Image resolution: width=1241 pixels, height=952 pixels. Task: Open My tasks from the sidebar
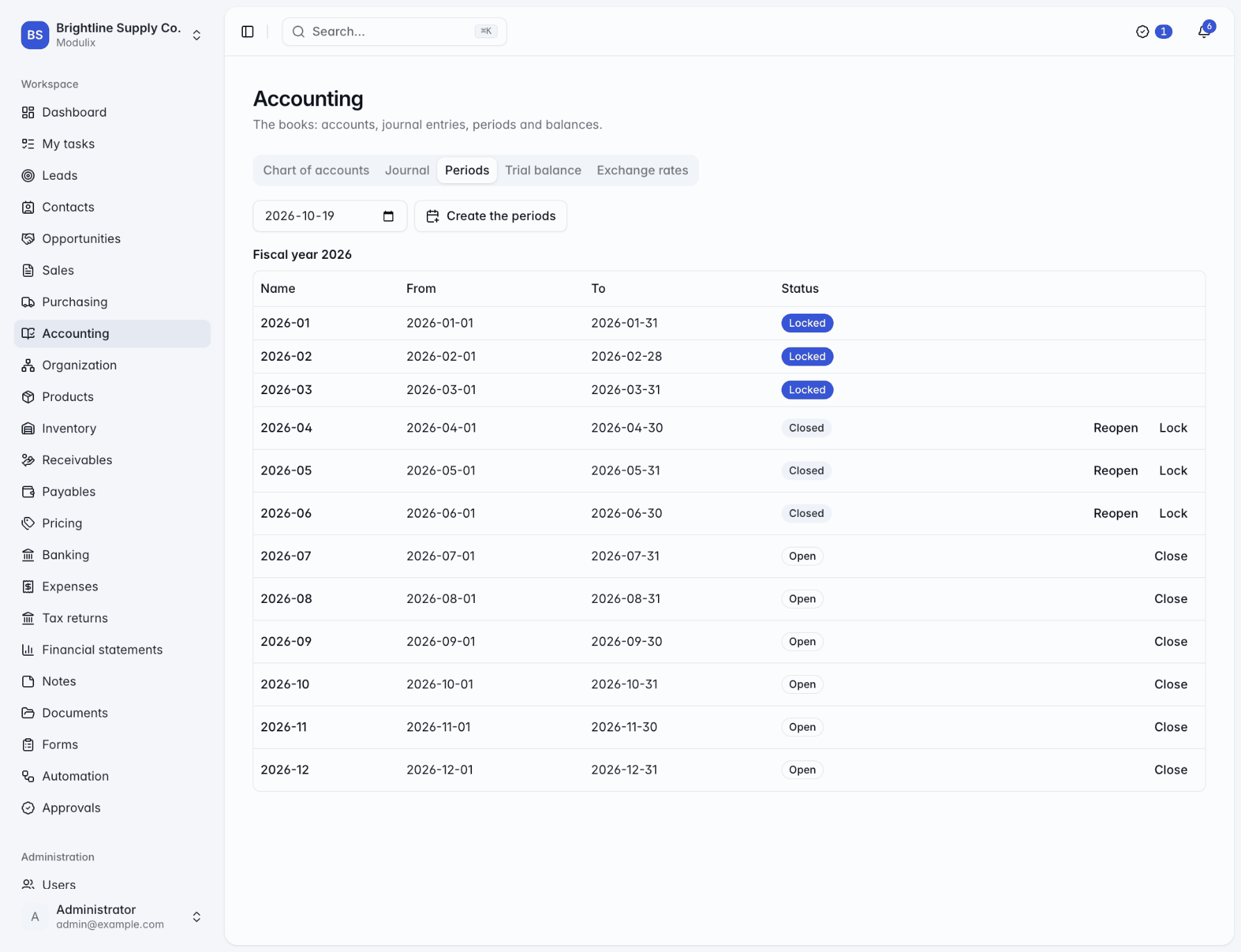[x=112, y=144]
